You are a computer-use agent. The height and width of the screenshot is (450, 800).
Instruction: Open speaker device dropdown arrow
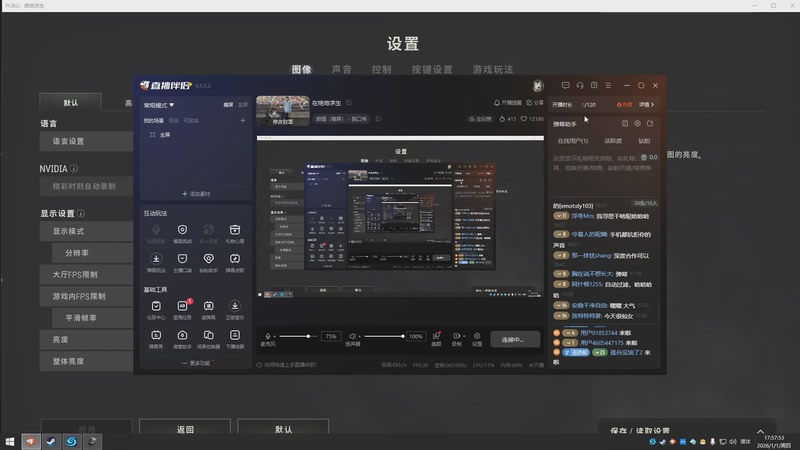coord(359,337)
